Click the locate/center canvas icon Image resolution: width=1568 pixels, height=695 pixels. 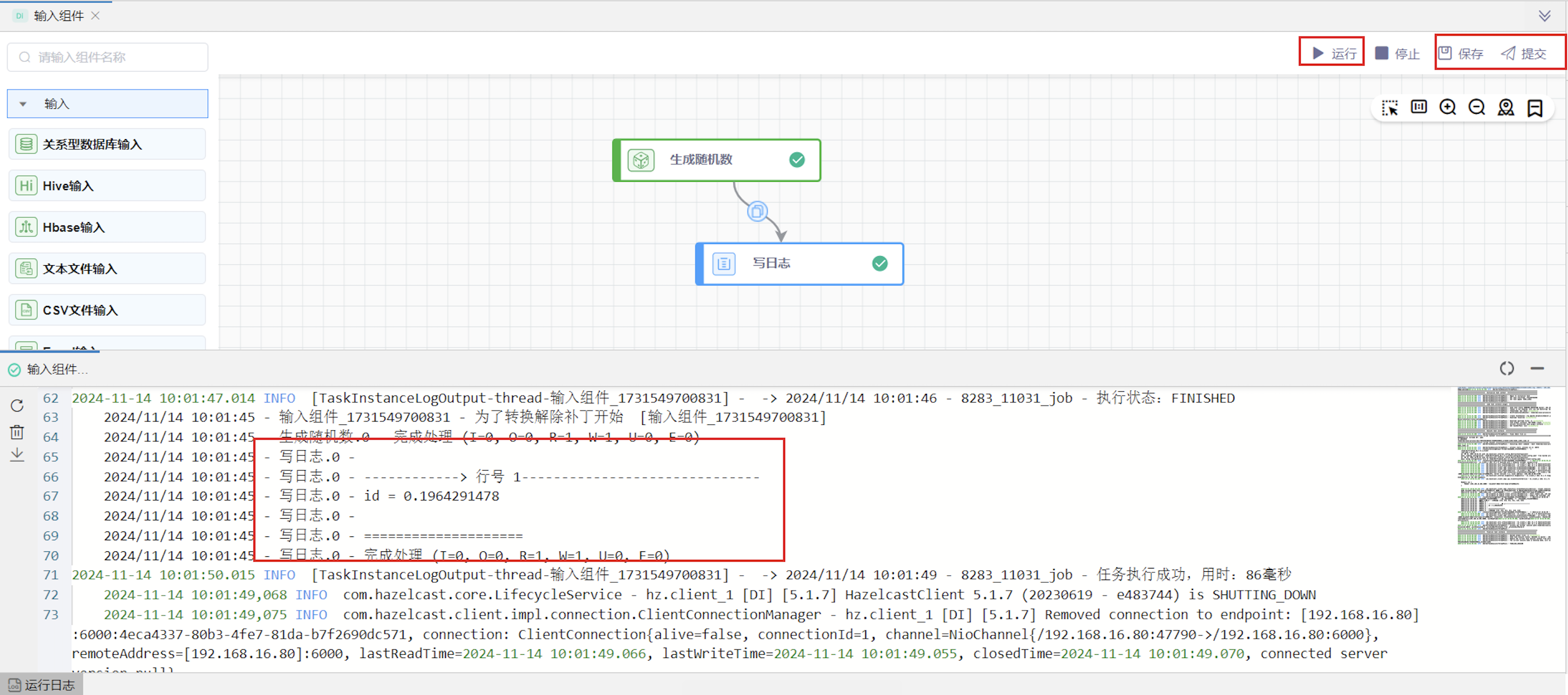click(1506, 107)
